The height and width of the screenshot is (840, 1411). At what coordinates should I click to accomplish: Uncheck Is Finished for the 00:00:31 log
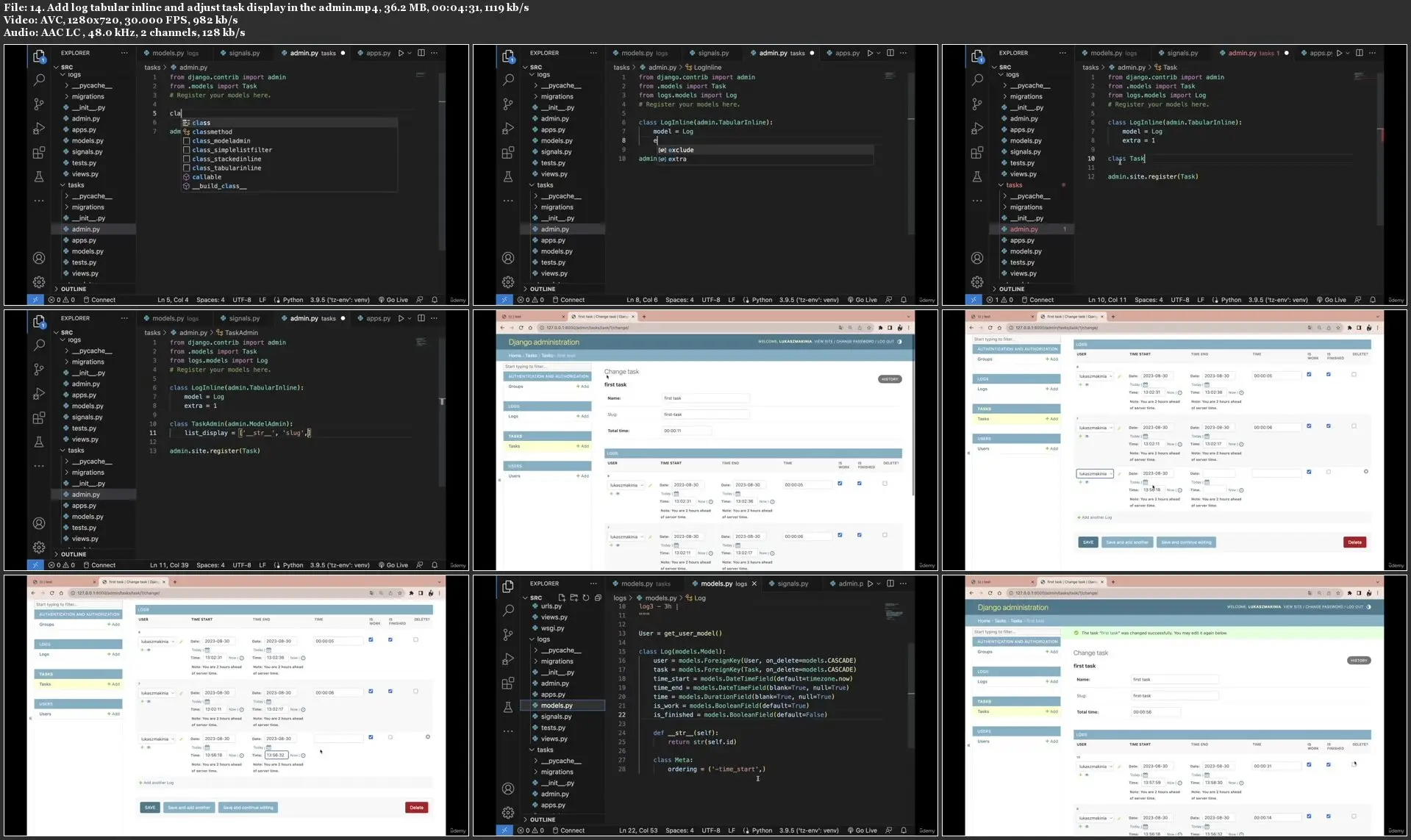tap(1329, 765)
